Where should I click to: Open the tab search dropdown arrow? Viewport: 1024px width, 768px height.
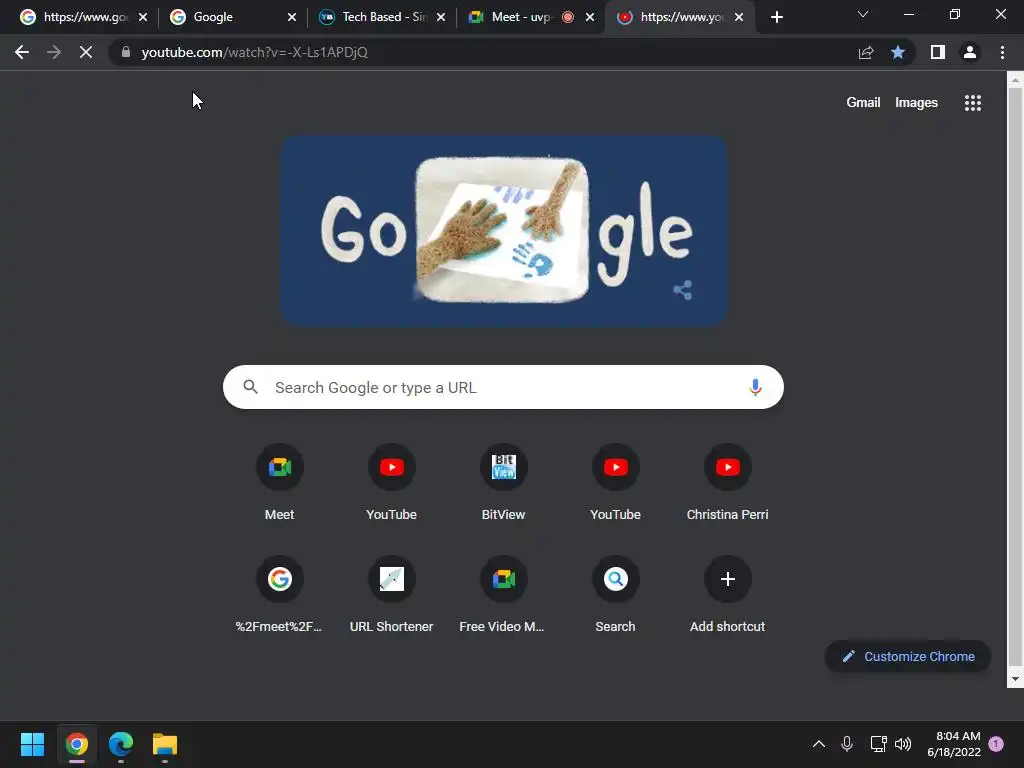(x=863, y=14)
